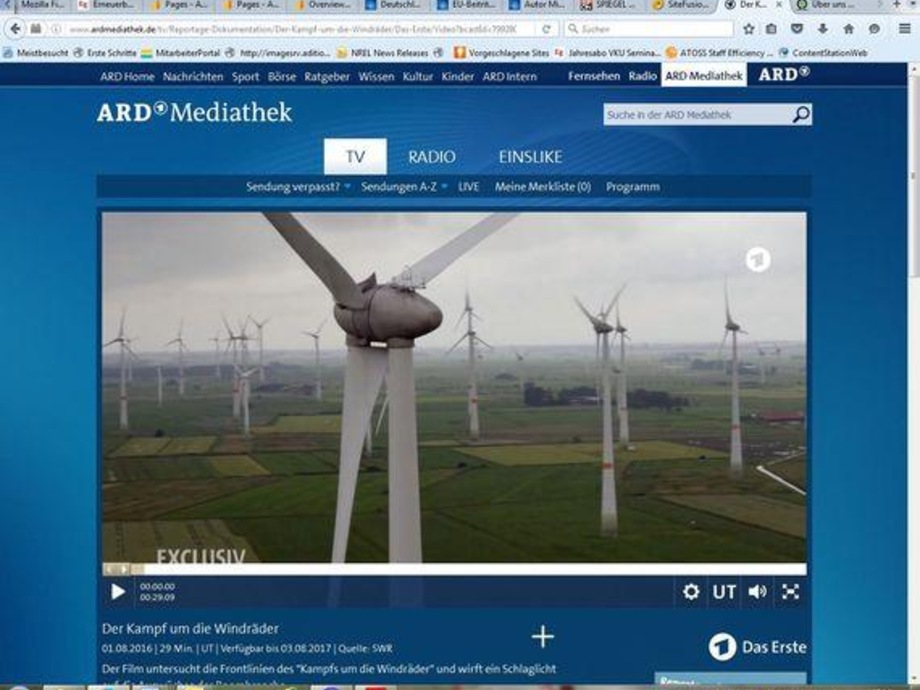Image resolution: width=920 pixels, height=690 pixels.
Task: Toggle UT subtitles in the player
Action: 724,592
